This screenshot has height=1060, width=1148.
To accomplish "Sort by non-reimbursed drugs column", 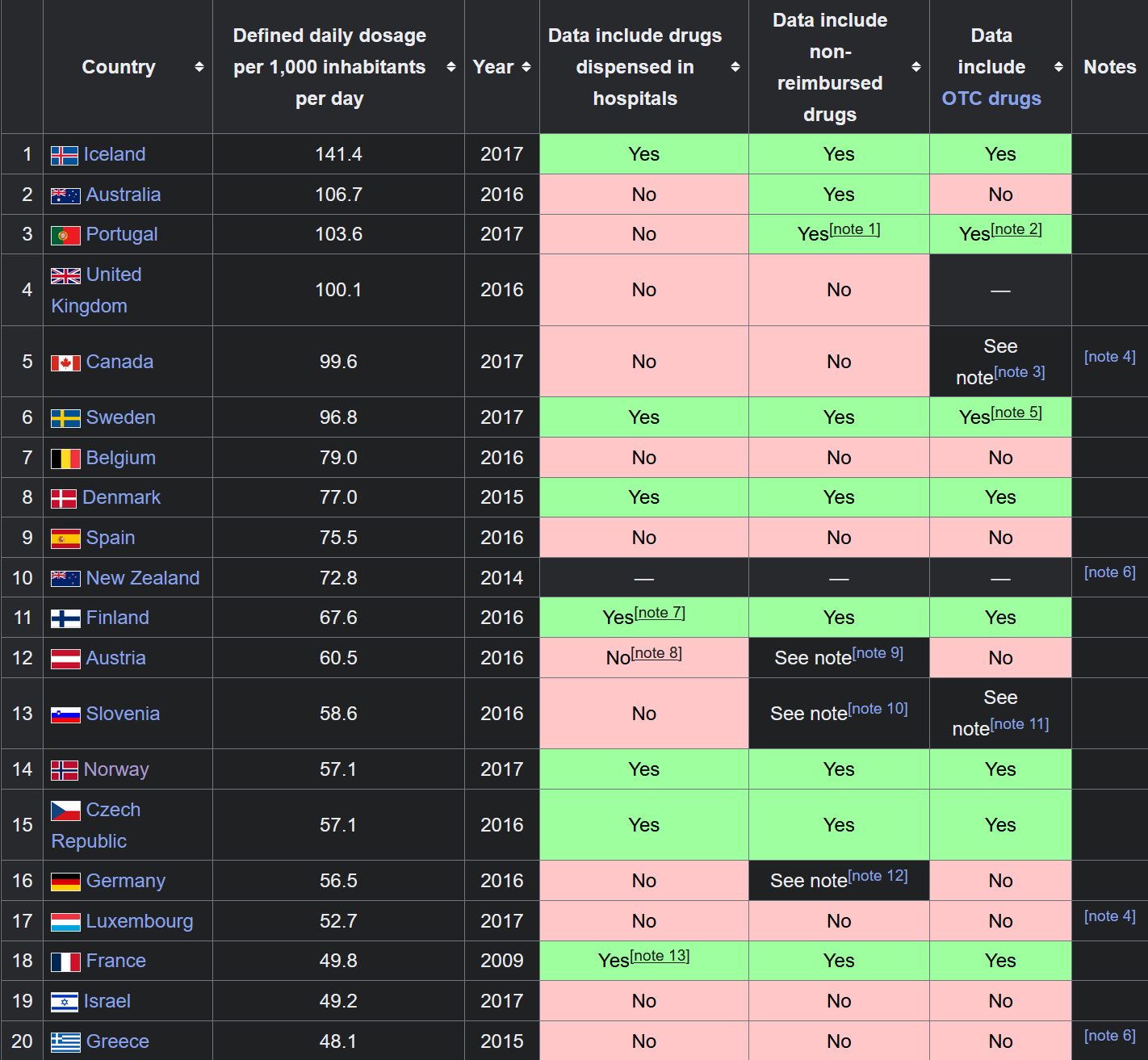I will [916, 67].
